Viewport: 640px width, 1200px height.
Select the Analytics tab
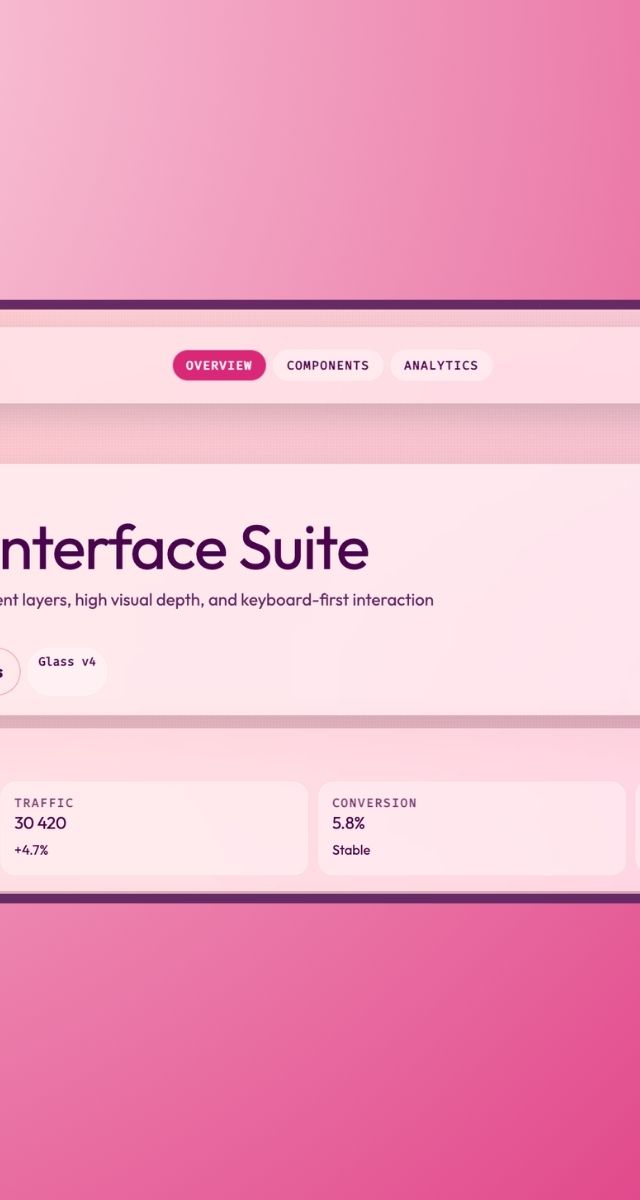(x=441, y=365)
